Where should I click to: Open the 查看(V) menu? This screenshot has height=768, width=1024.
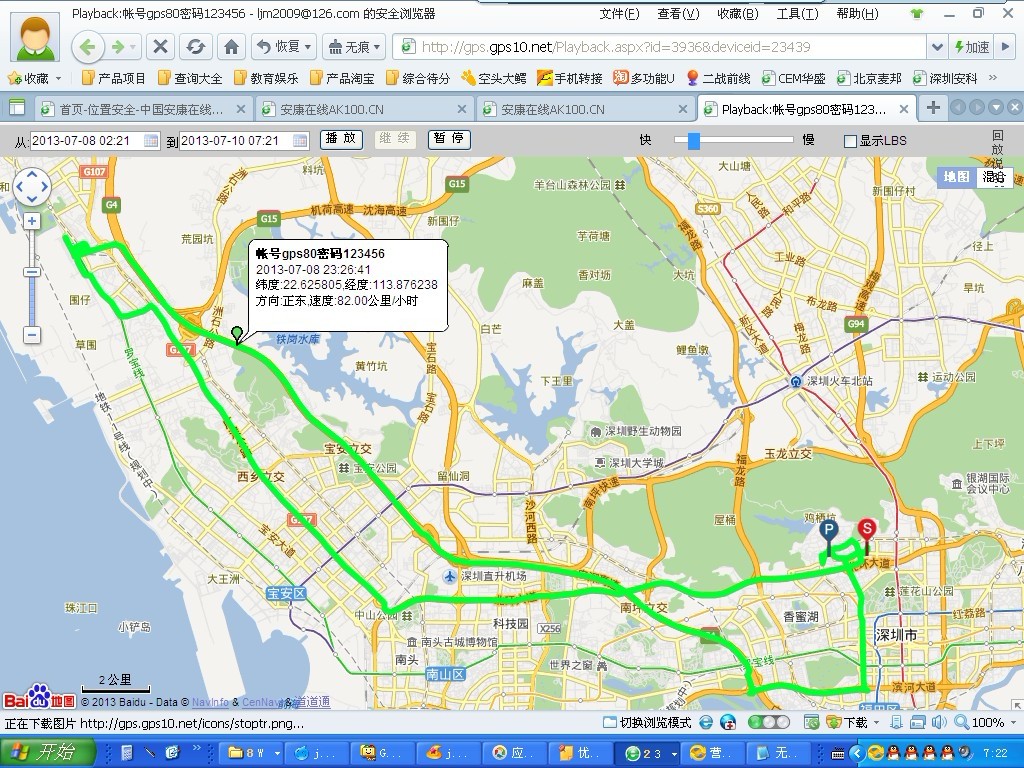point(679,14)
